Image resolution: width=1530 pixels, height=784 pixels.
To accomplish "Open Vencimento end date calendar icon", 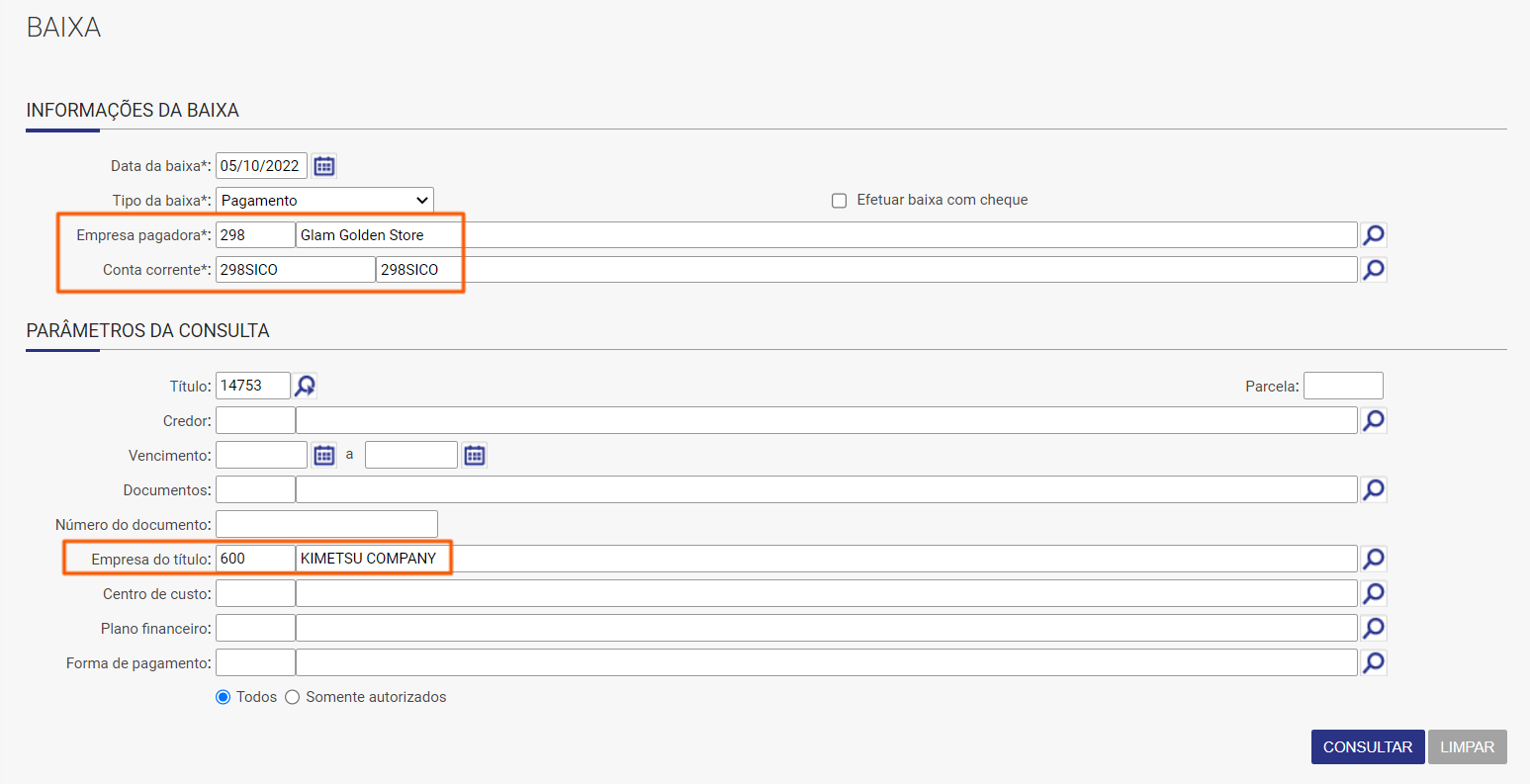I will click(x=475, y=455).
